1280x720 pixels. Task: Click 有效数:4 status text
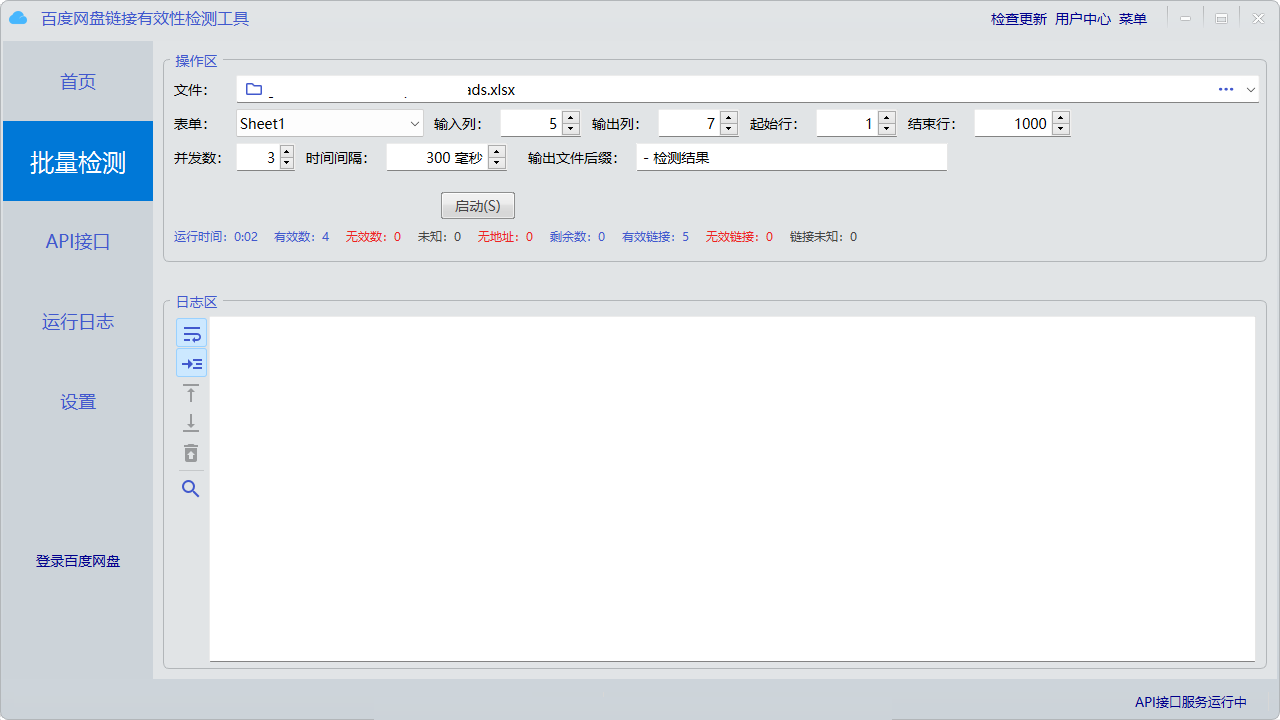click(302, 237)
